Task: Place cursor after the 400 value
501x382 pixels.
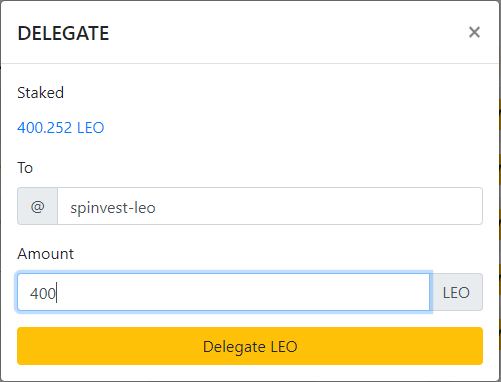Action: click(56, 293)
